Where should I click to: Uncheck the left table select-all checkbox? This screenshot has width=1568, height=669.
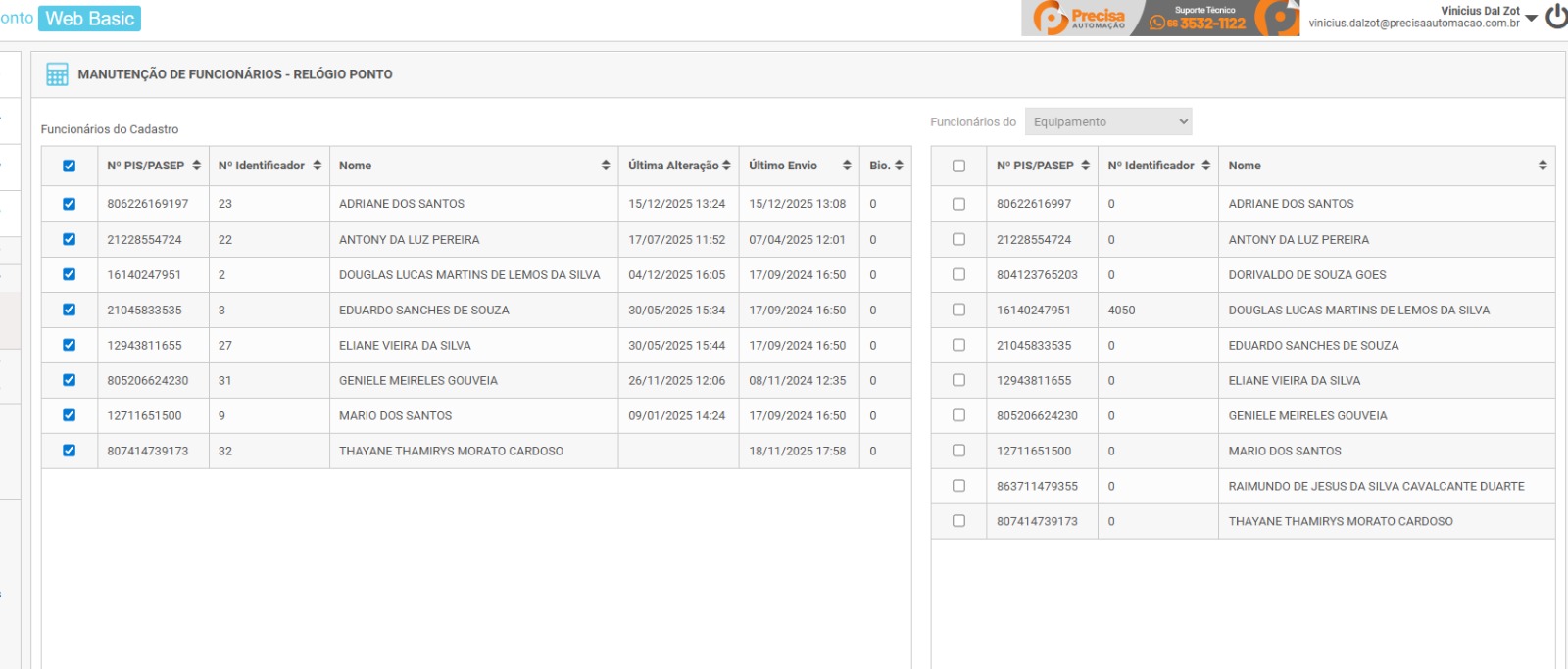(69, 166)
